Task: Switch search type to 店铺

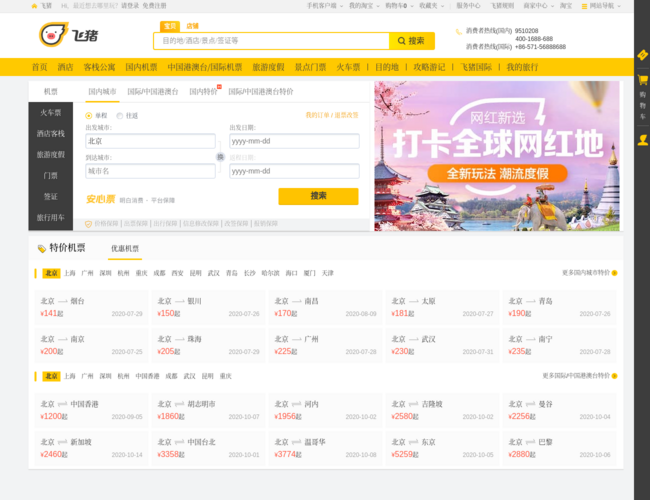Action: 192,26
